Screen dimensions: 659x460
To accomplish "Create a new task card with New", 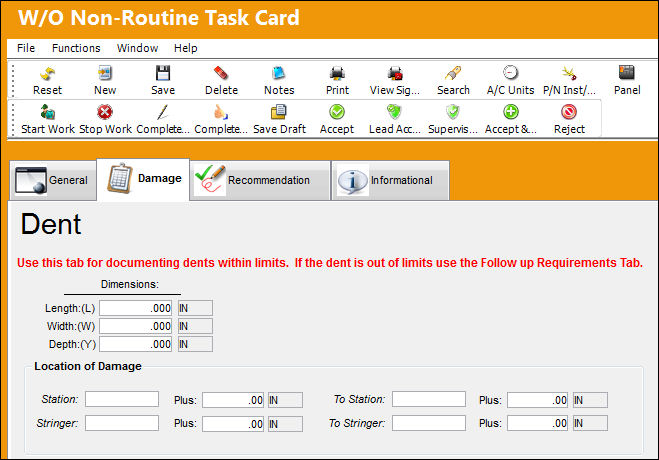I will (x=105, y=80).
